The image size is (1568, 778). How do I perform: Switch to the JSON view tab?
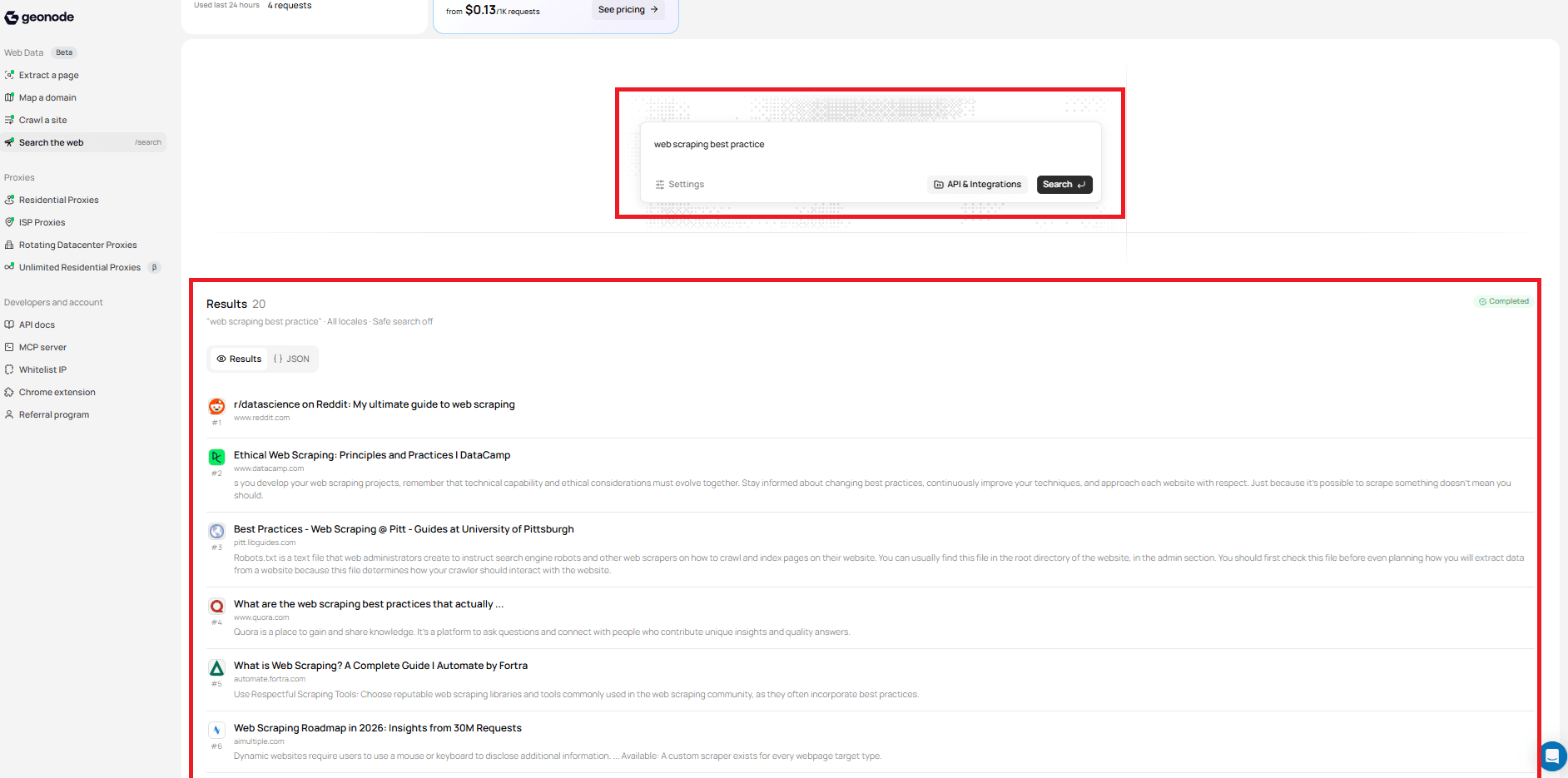[x=291, y=359]
